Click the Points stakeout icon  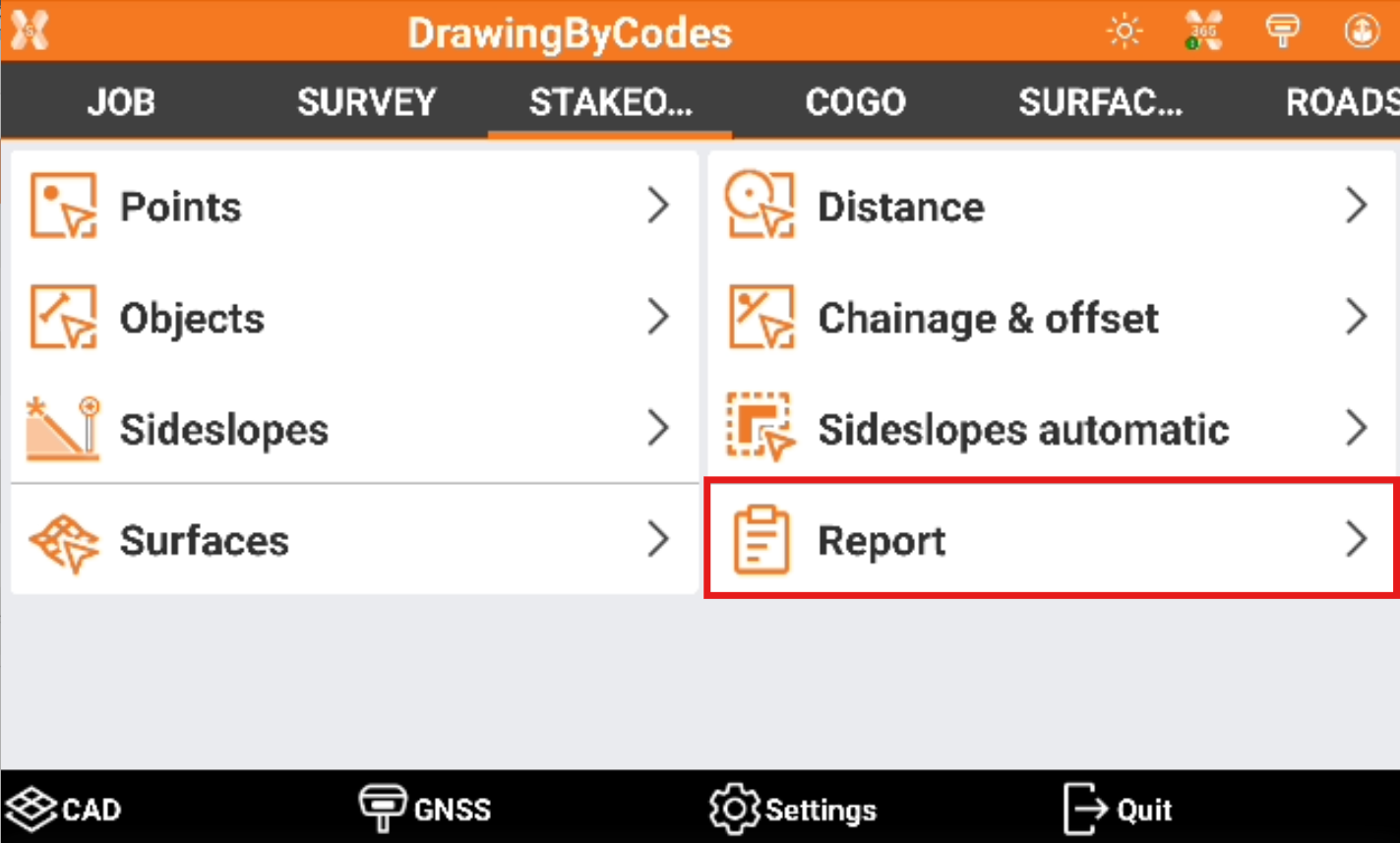tap(63, 206)
